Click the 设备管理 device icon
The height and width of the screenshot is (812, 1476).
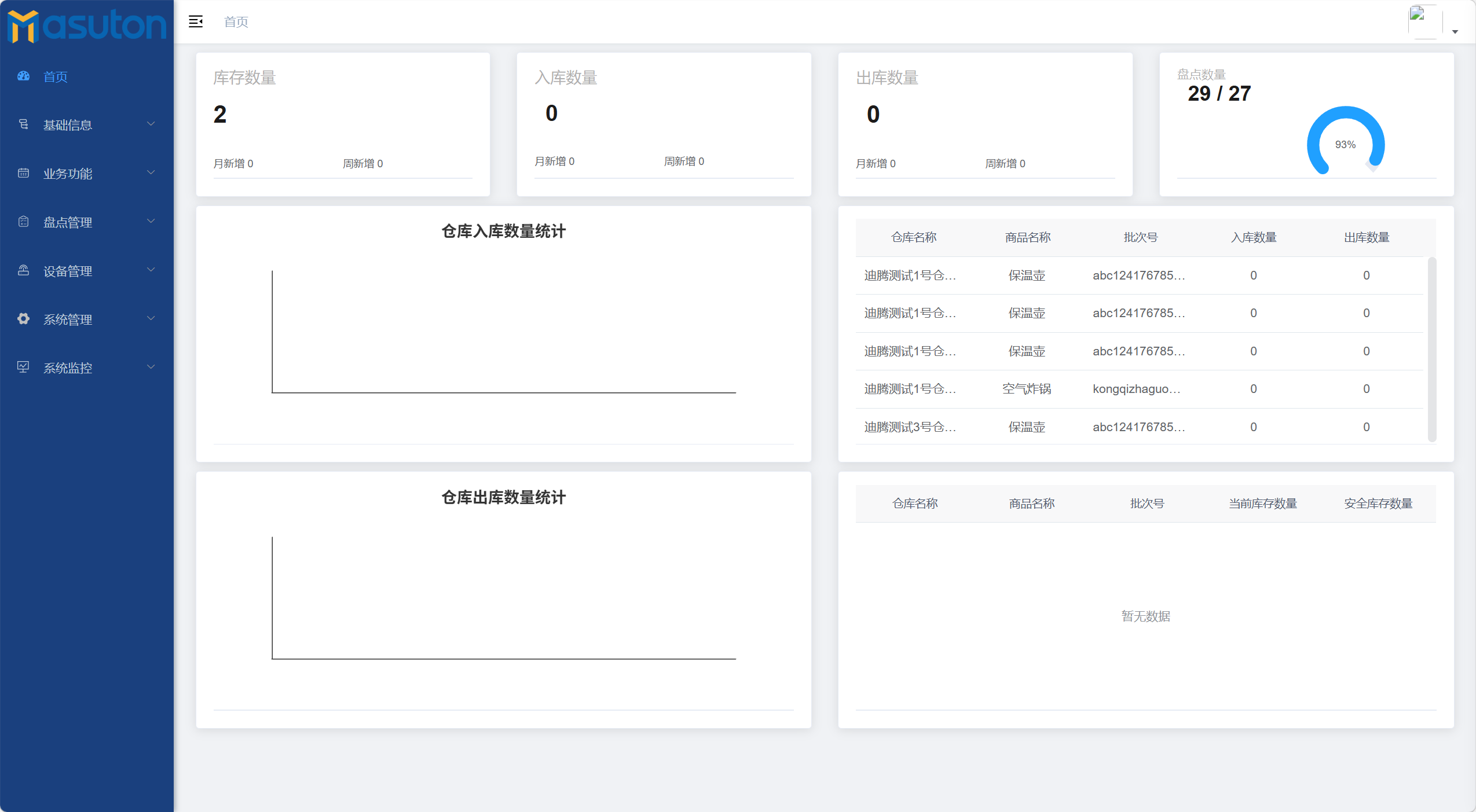tap(23, 270)
